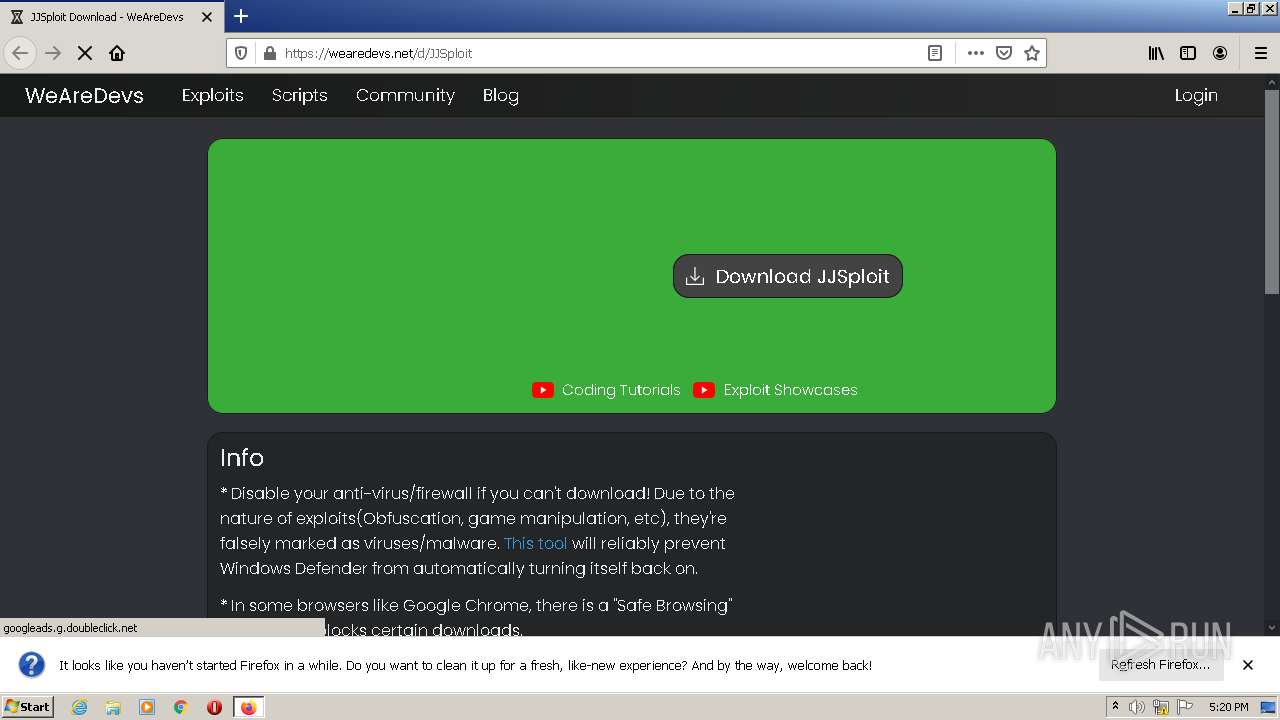Click the Firefox forward arrow button
This screenshot has width=1280, height=720.
coord(53,53)
